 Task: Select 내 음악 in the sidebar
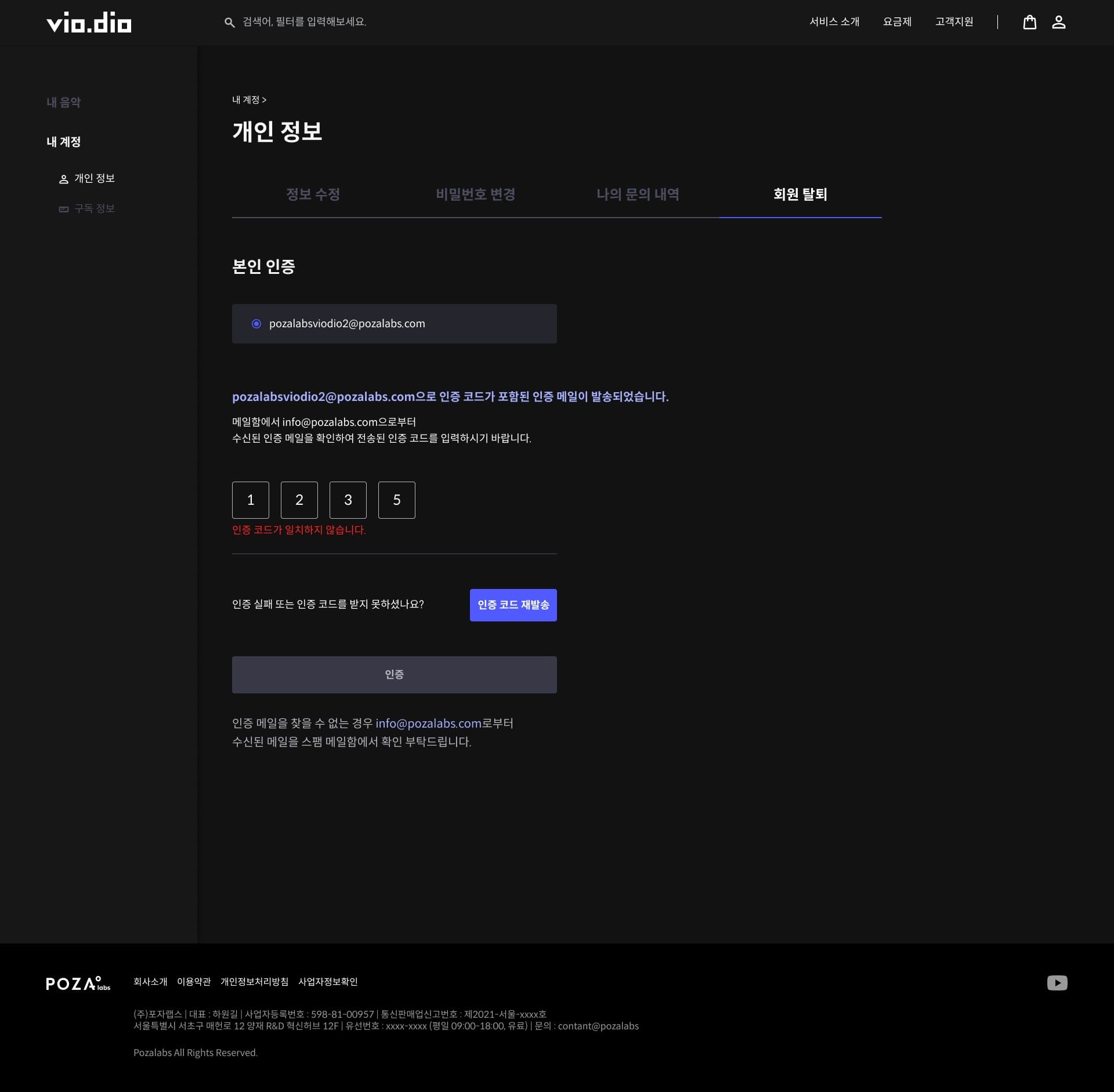[63, 102]
